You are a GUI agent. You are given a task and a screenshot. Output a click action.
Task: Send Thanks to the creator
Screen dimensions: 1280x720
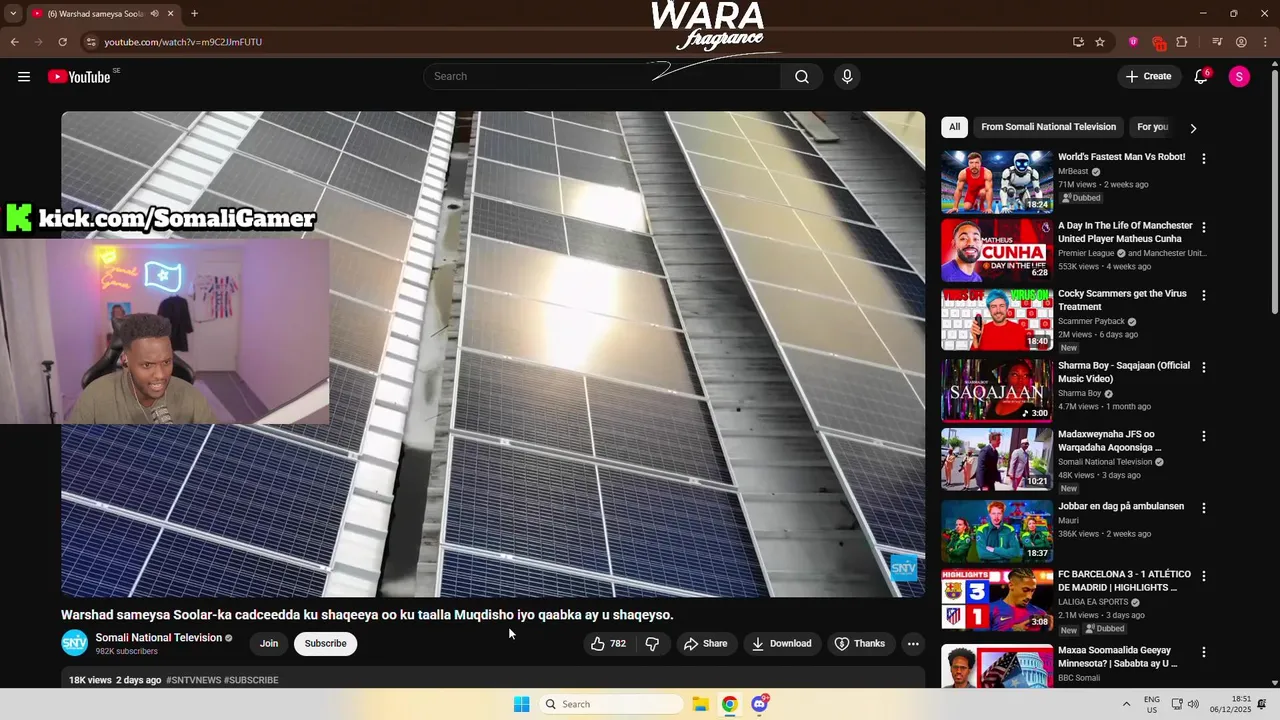860,643
